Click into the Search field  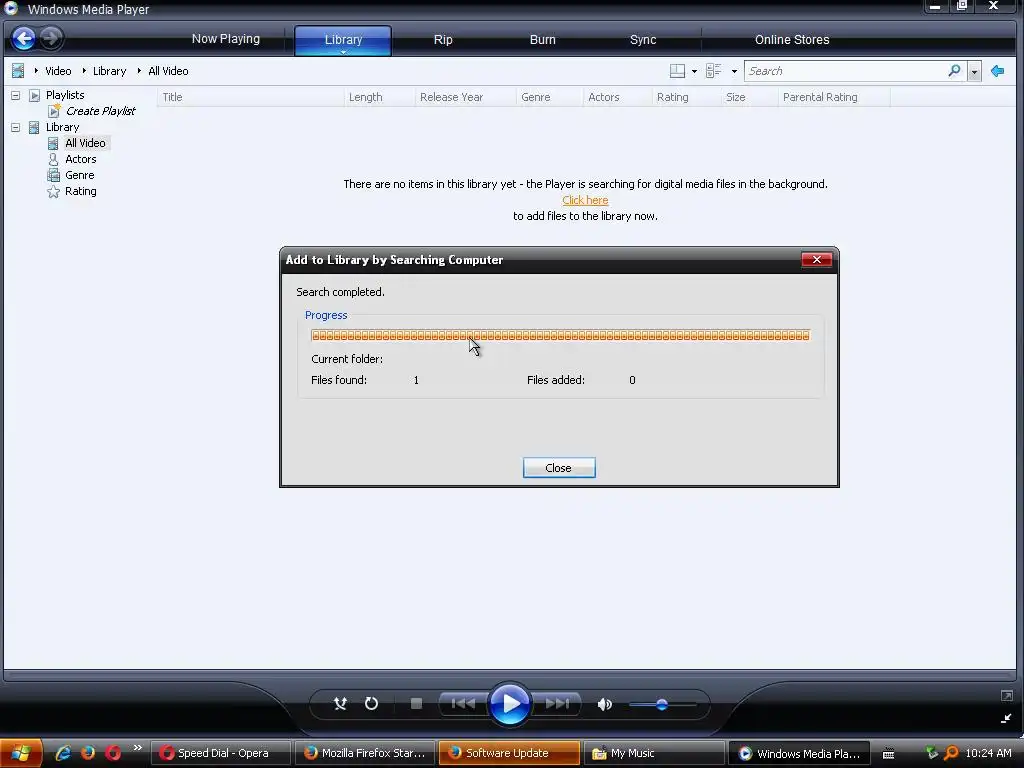pyautogui.click(x=844, y=71)
